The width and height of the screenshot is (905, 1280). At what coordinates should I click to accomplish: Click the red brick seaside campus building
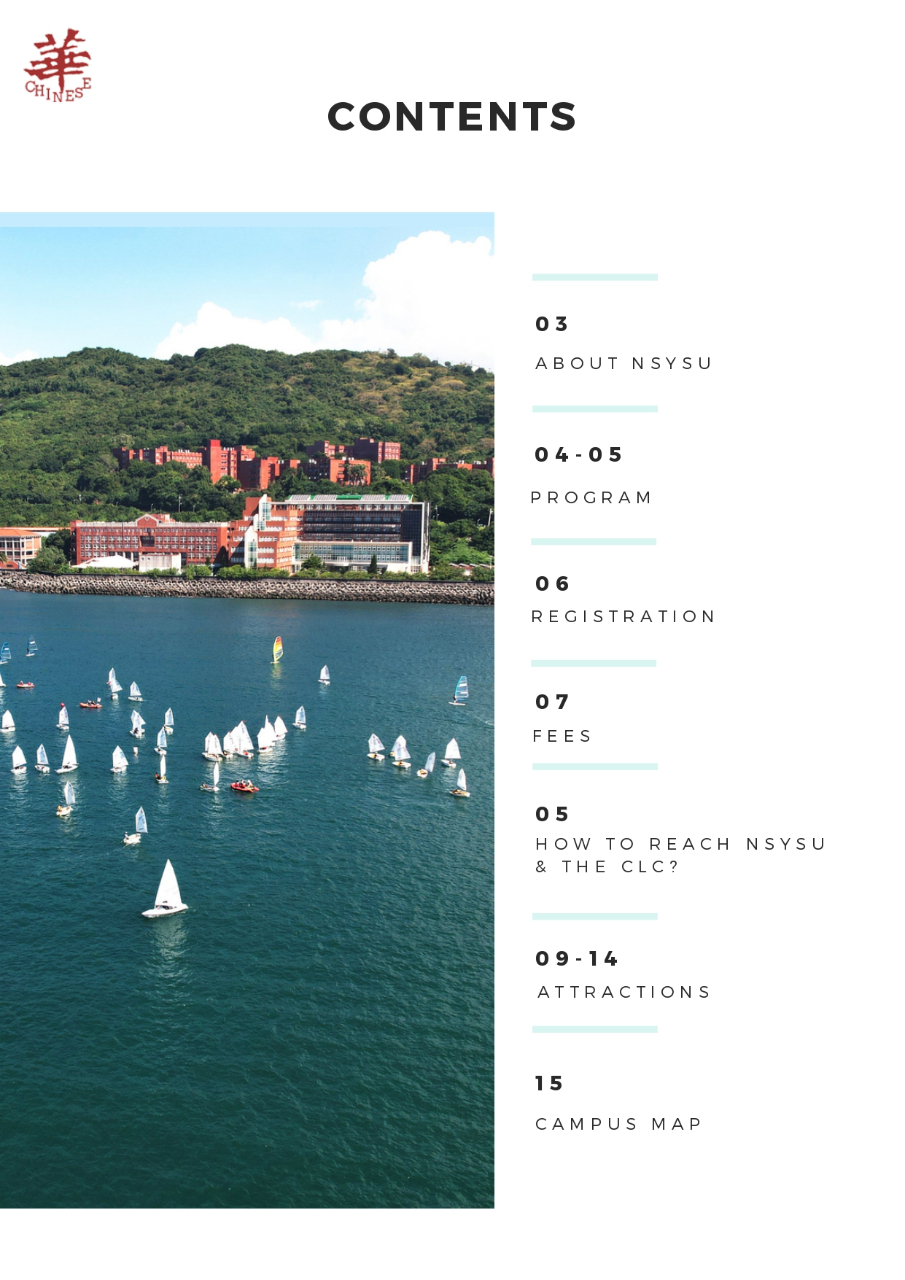click(x=150, y=540)
